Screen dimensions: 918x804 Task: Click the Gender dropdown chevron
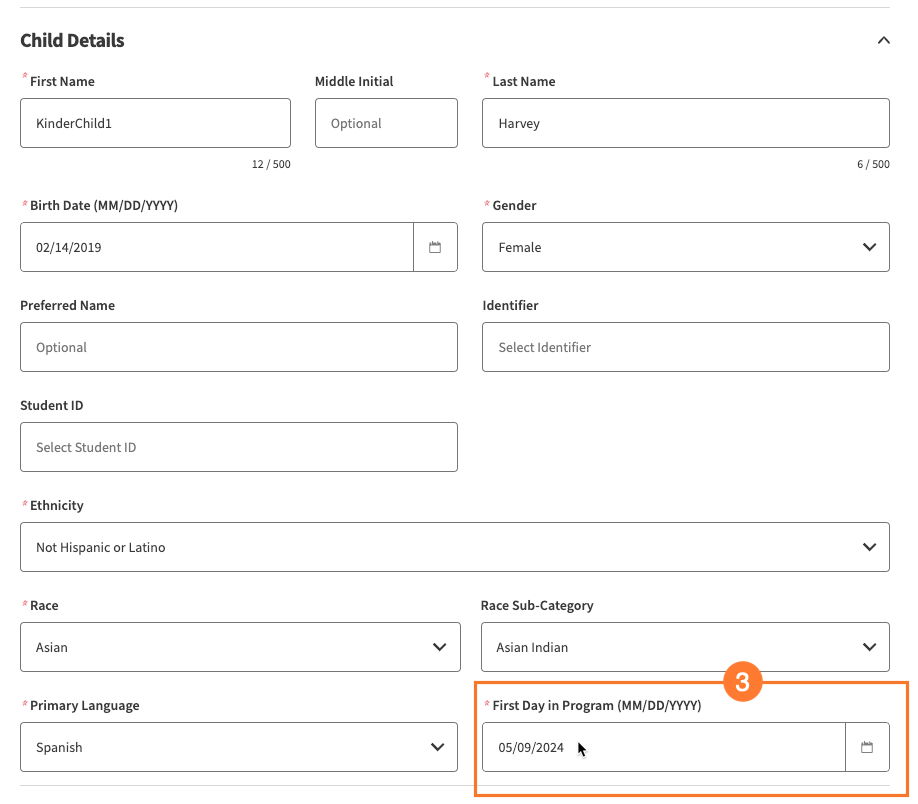pyautogui.click(x=870, y=247)
